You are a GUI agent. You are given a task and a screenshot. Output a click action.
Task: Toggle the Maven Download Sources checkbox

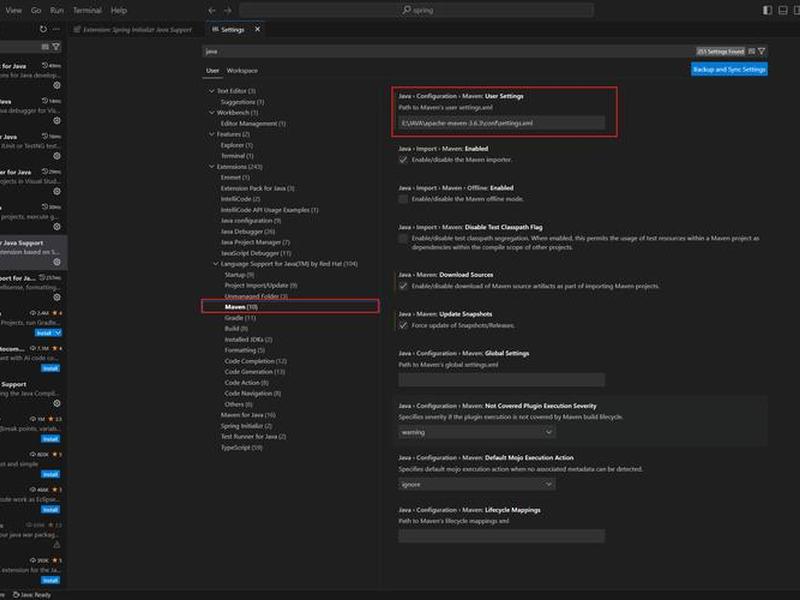pos(403,286)
